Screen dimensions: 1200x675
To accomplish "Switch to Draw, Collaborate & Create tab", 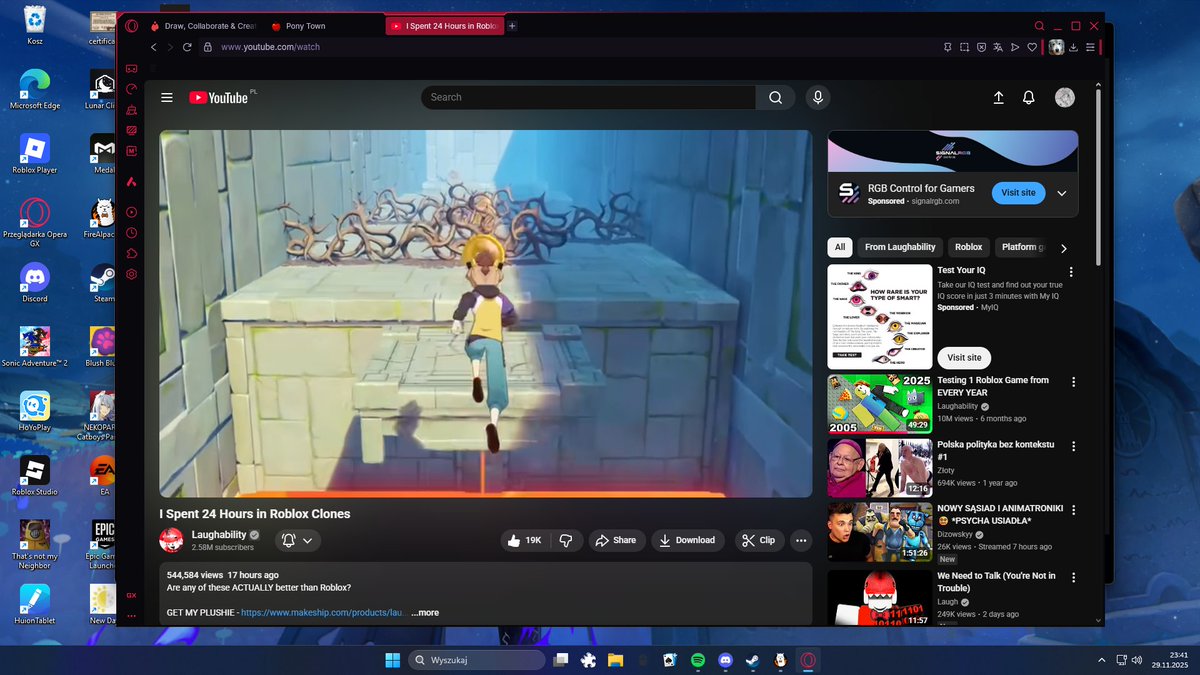I will pyautogui.click(x=204, y=26).
